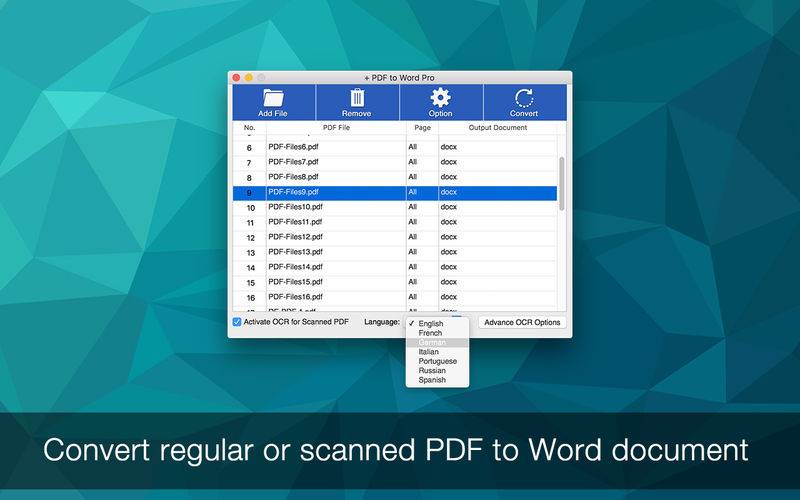The height and width of the screenshot is (500, 800).
Task: Pick Spanish from the language options
Action: 432,380
